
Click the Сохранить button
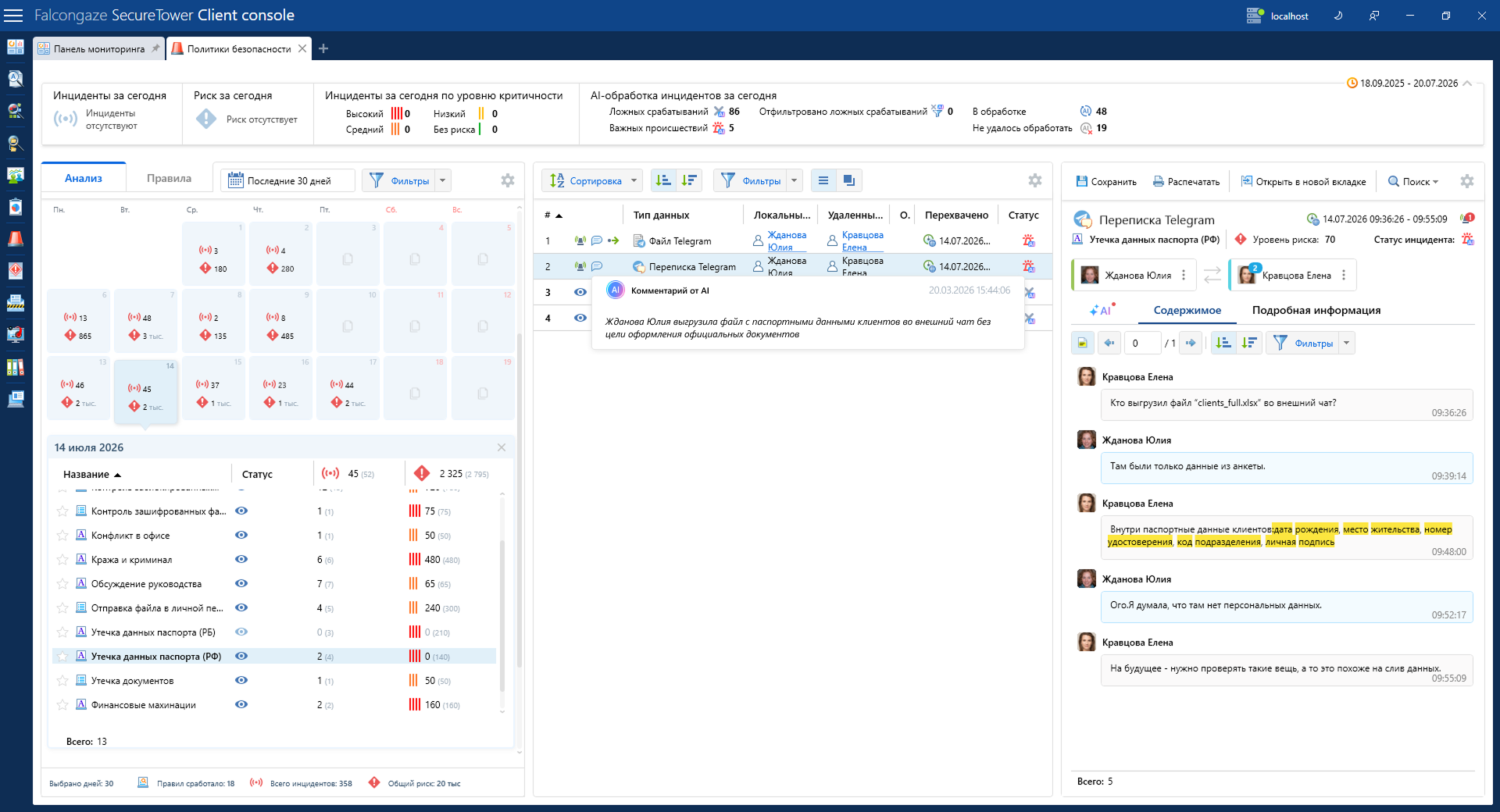pyautogui.click(x=1106, y=181)
